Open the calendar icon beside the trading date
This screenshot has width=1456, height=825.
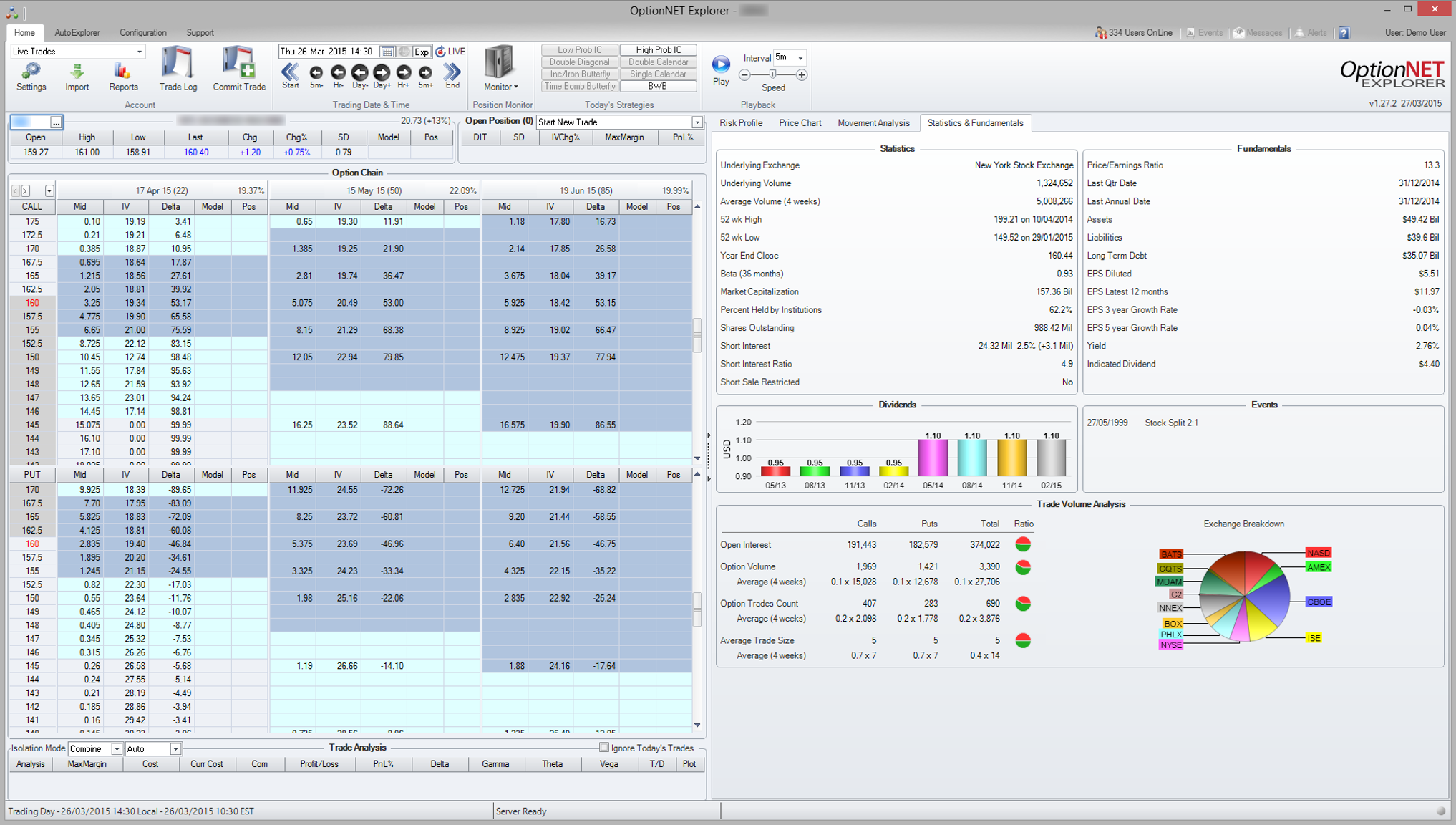388,51
